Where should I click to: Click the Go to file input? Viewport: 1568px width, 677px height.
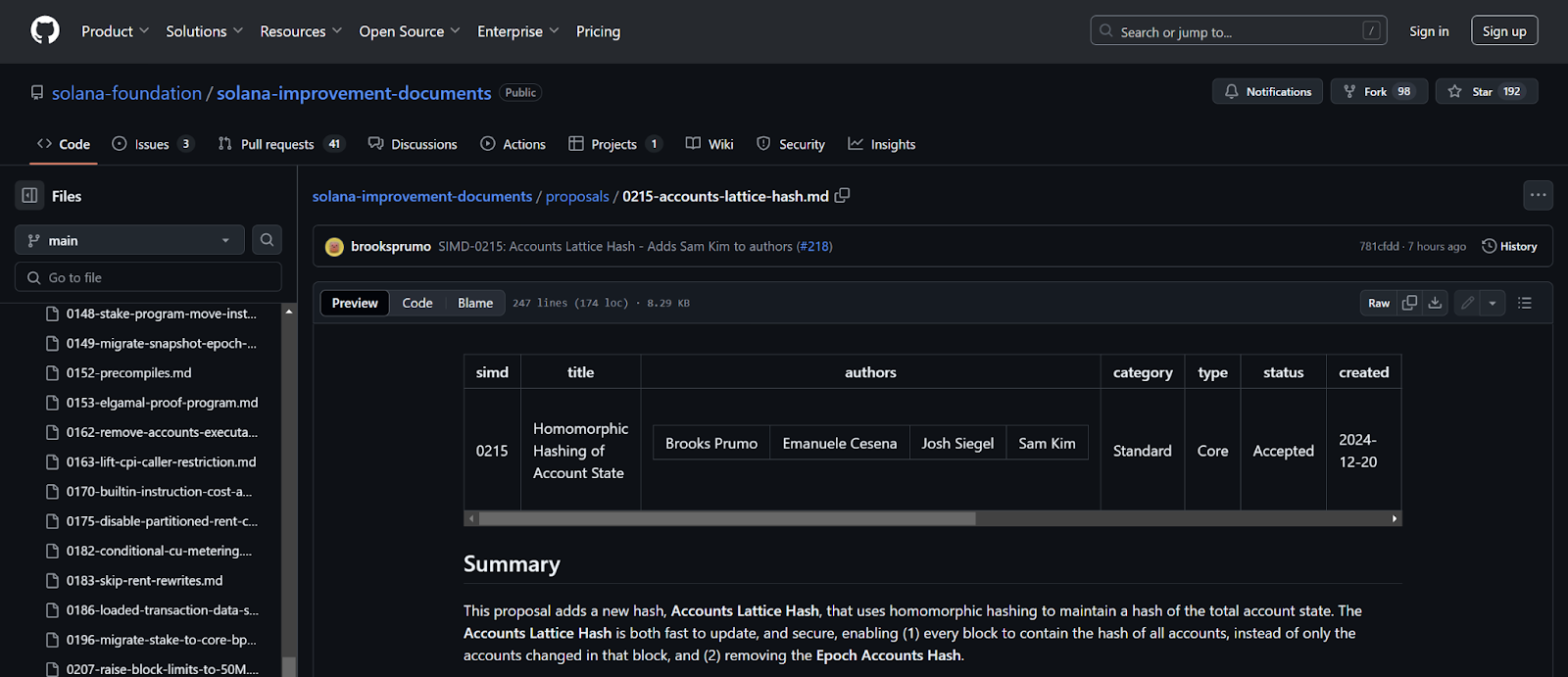click(148, 277)
